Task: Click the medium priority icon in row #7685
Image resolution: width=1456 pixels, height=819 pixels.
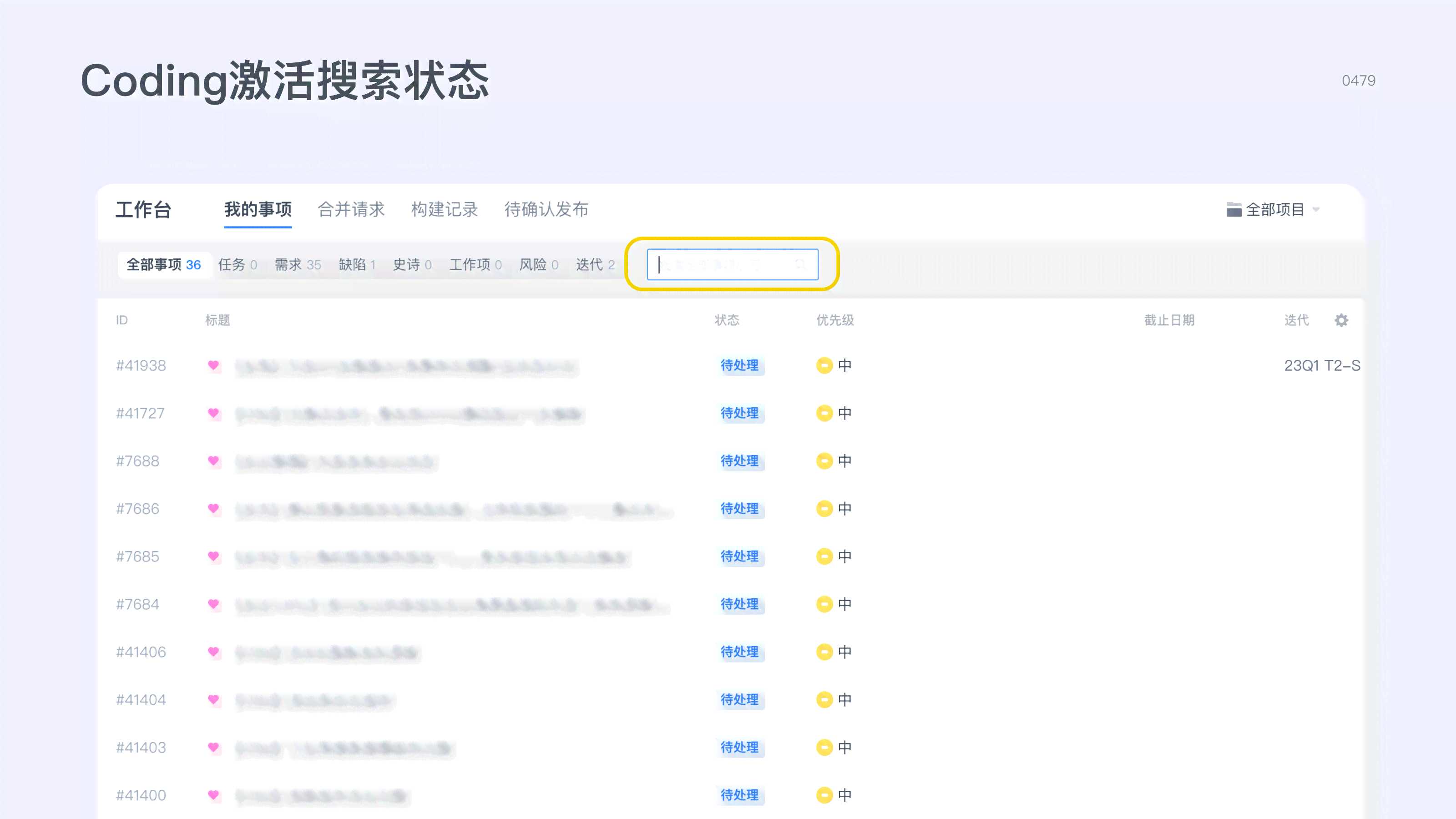Action: [824, 557]
